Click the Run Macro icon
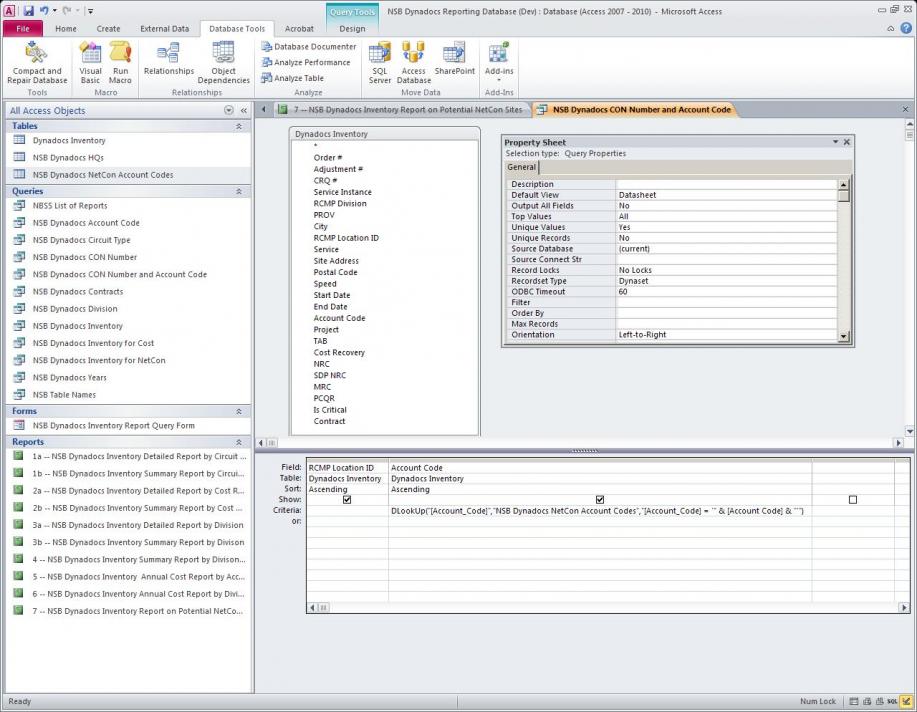917x712 pixels. [x=120, y=62]
